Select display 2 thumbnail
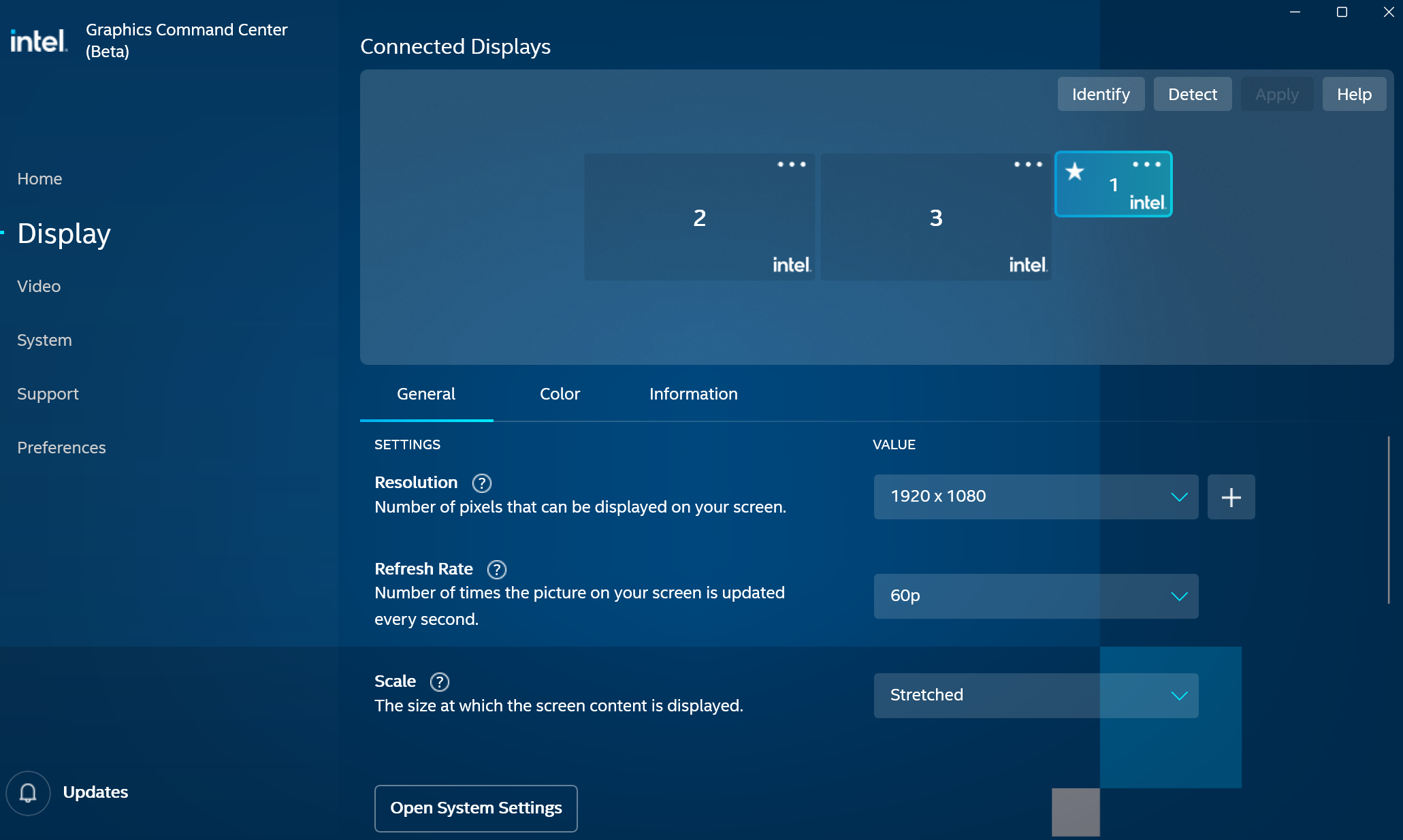 point(699,218)
